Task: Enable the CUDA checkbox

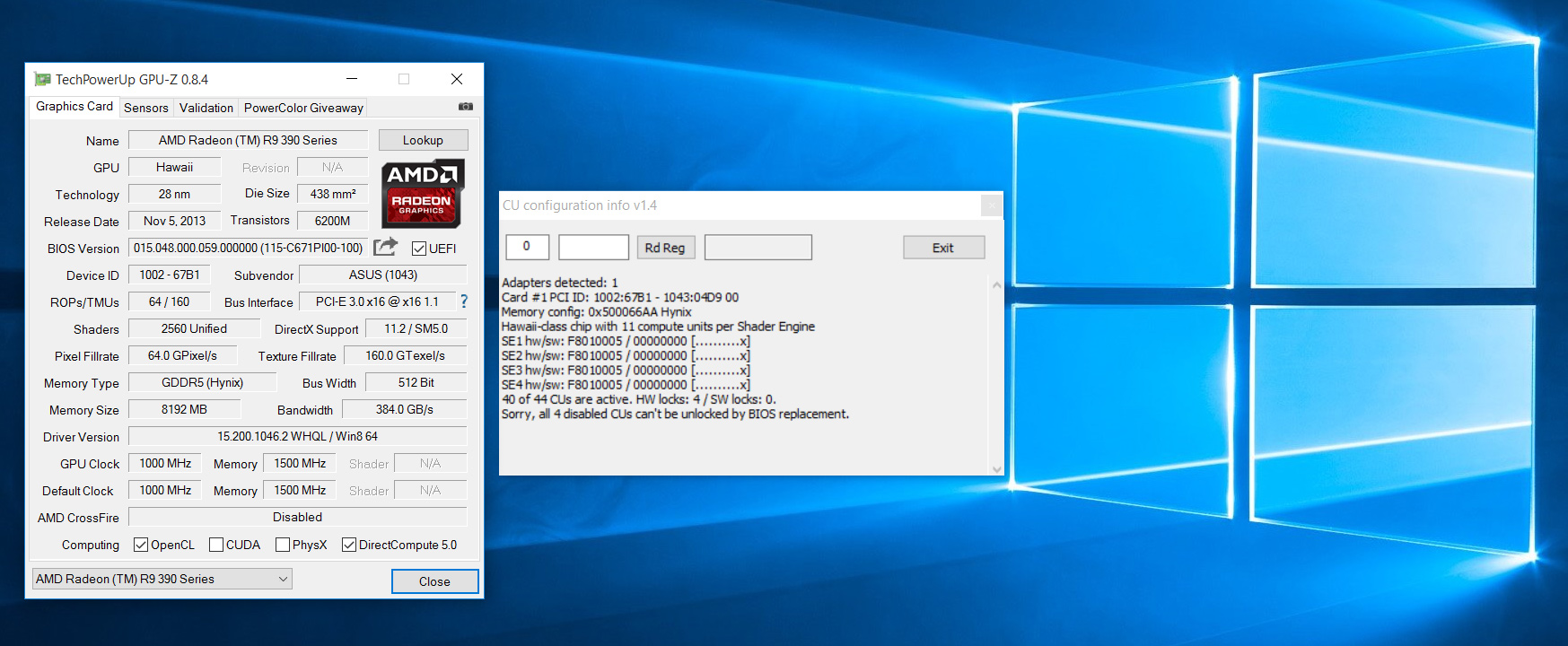Action: (x=216, y=545)
